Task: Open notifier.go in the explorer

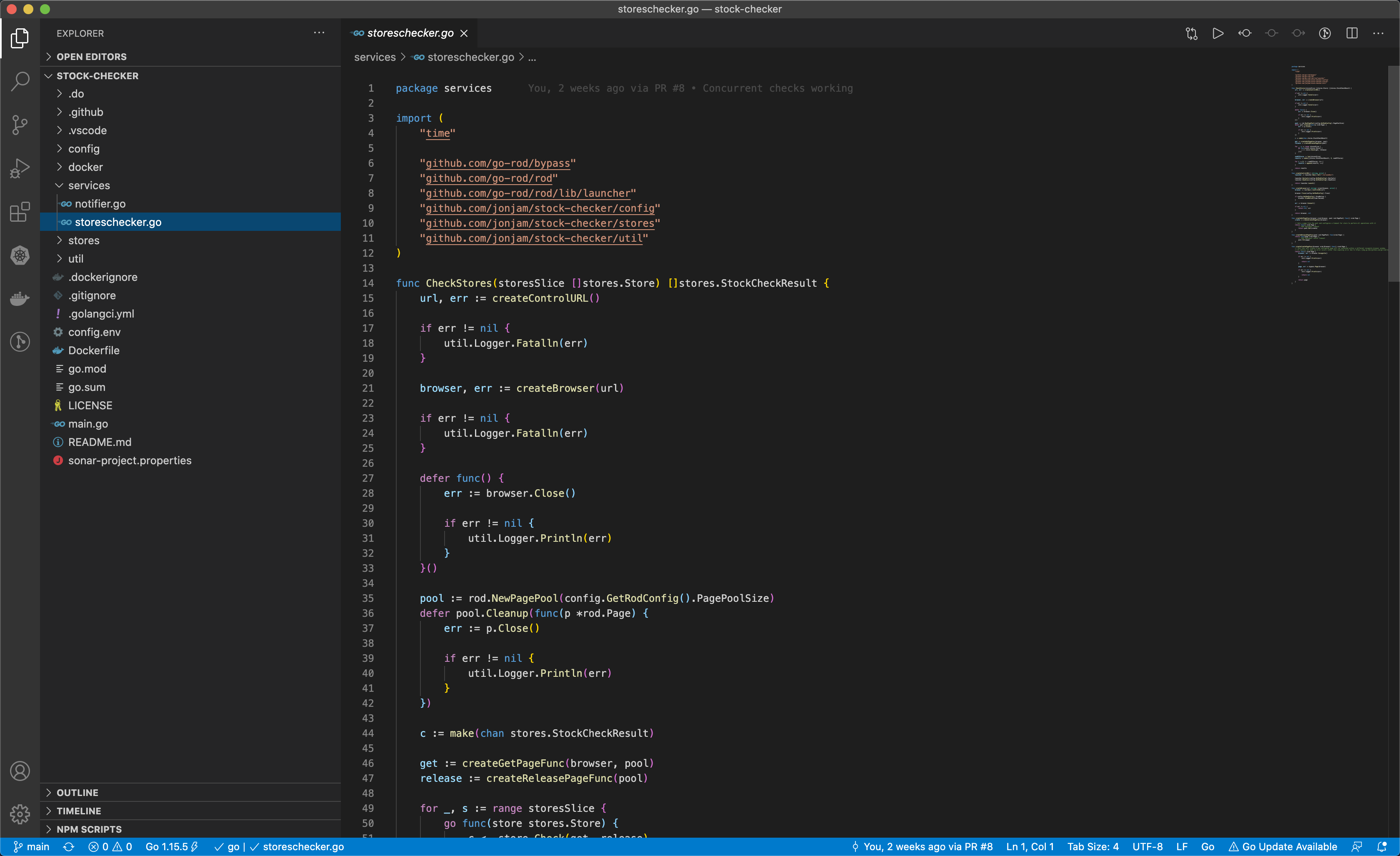Action: 190,203
